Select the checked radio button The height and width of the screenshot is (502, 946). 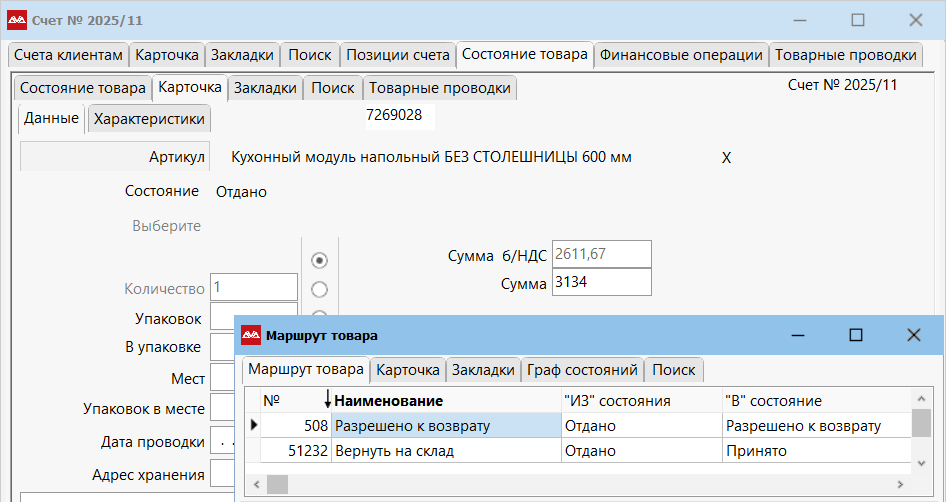tap(319, 260)
